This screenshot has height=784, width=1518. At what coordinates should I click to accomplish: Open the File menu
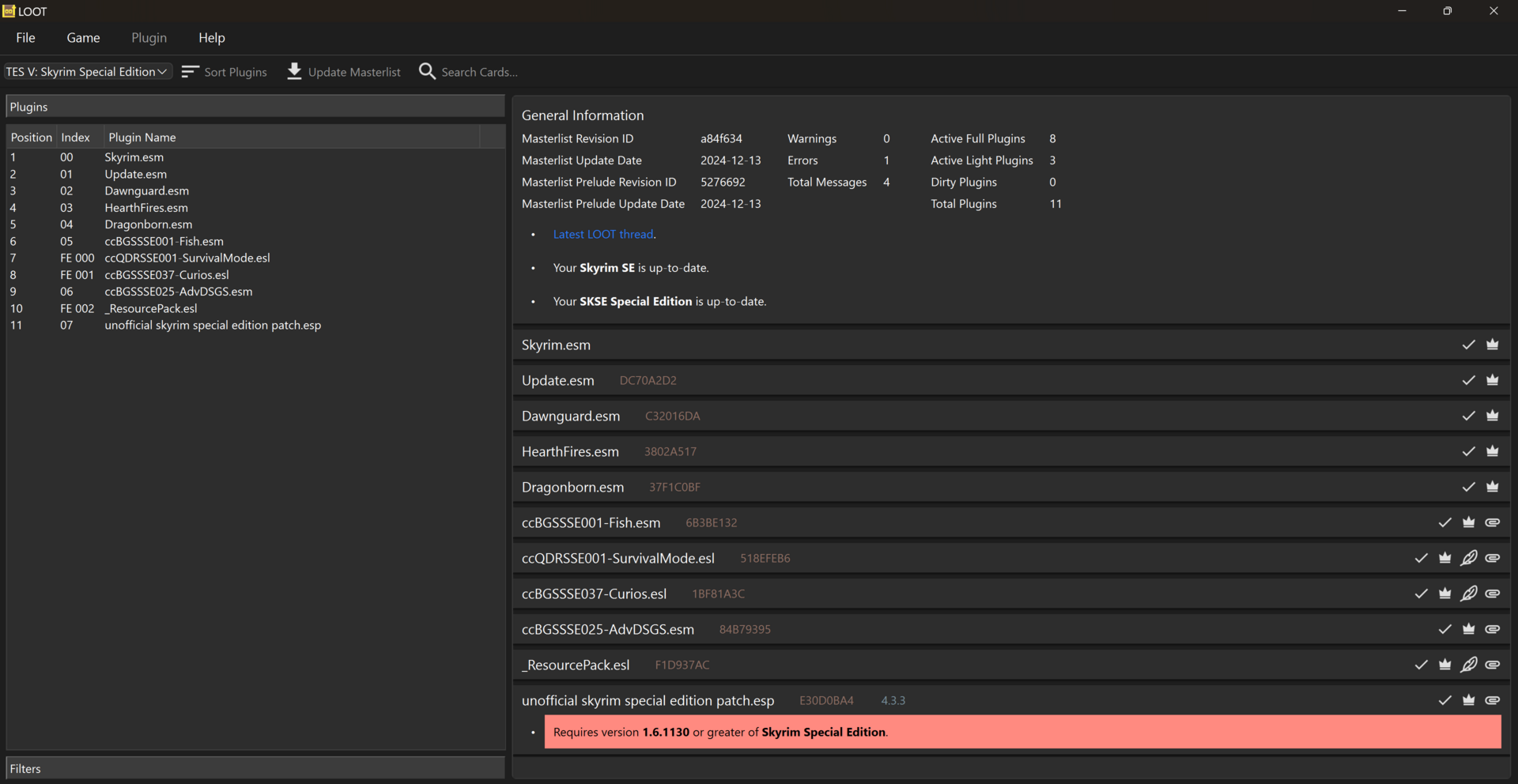tap(25, 38)
